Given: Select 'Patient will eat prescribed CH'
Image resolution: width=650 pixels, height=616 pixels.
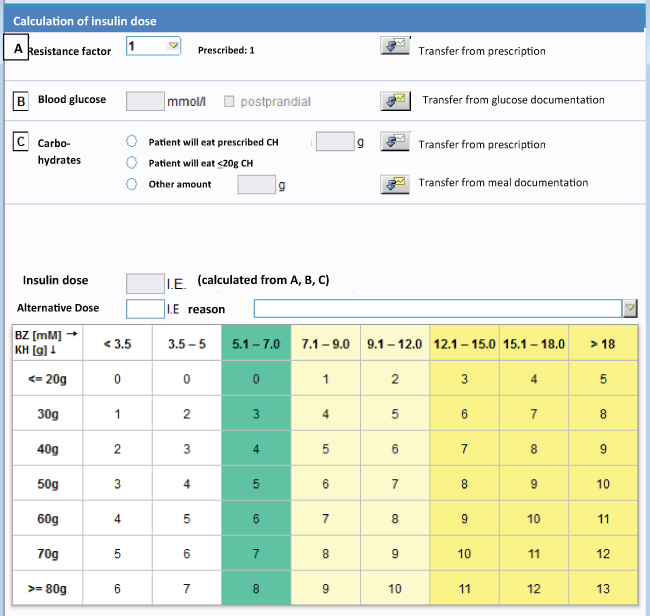Looking at the screenshot, I should [x=131, y=142].
